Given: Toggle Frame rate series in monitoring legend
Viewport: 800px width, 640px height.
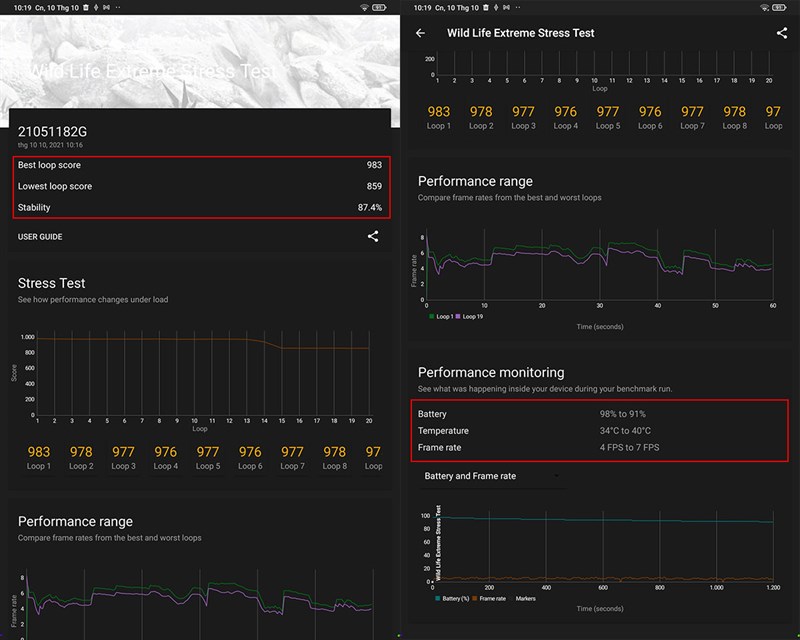Looking at the screenshot, I should (491, 598).
